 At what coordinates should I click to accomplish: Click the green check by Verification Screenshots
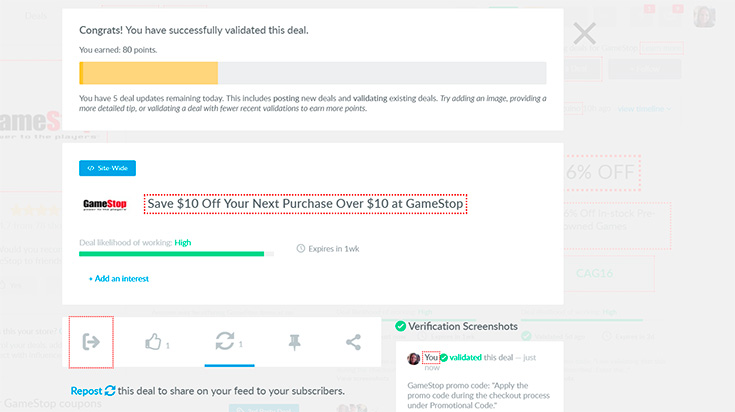(400, 326)
